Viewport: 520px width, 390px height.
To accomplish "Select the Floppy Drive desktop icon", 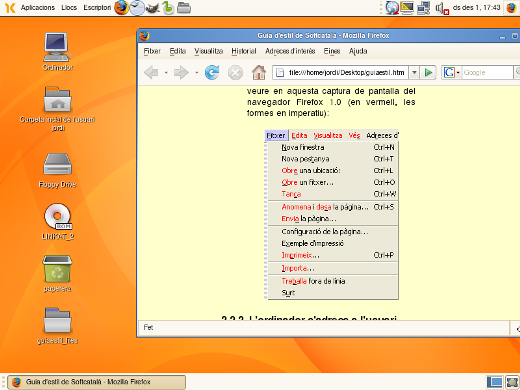I will pos(57,171).
